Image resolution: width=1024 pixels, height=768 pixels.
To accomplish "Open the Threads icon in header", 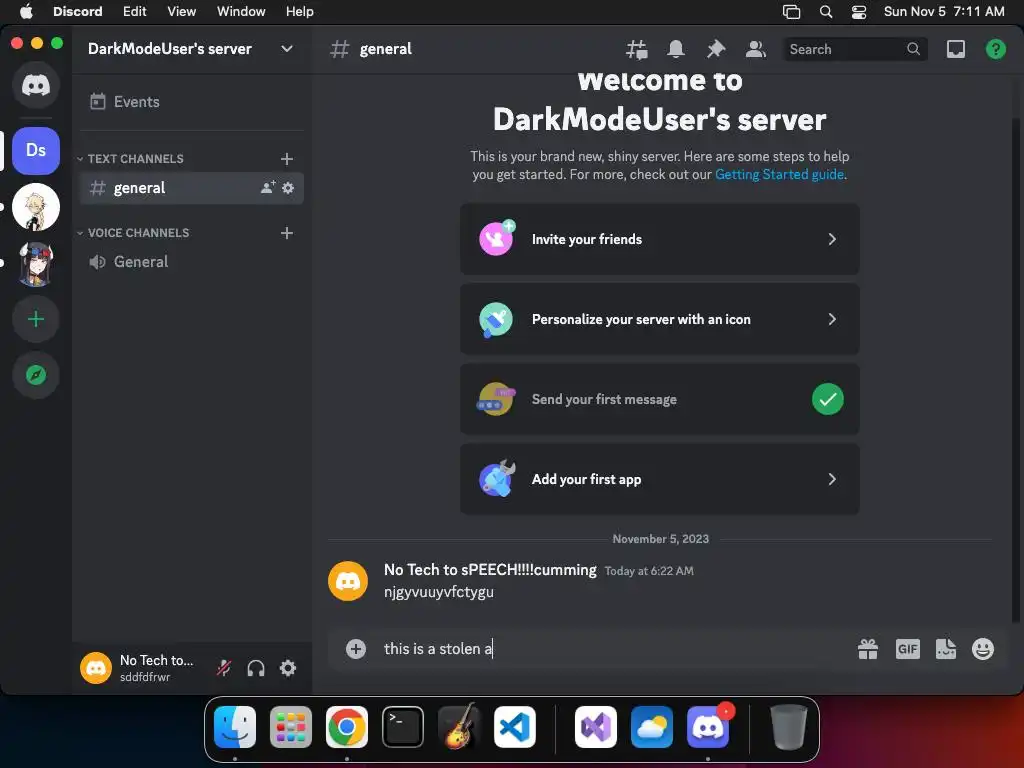I will 637,49.
